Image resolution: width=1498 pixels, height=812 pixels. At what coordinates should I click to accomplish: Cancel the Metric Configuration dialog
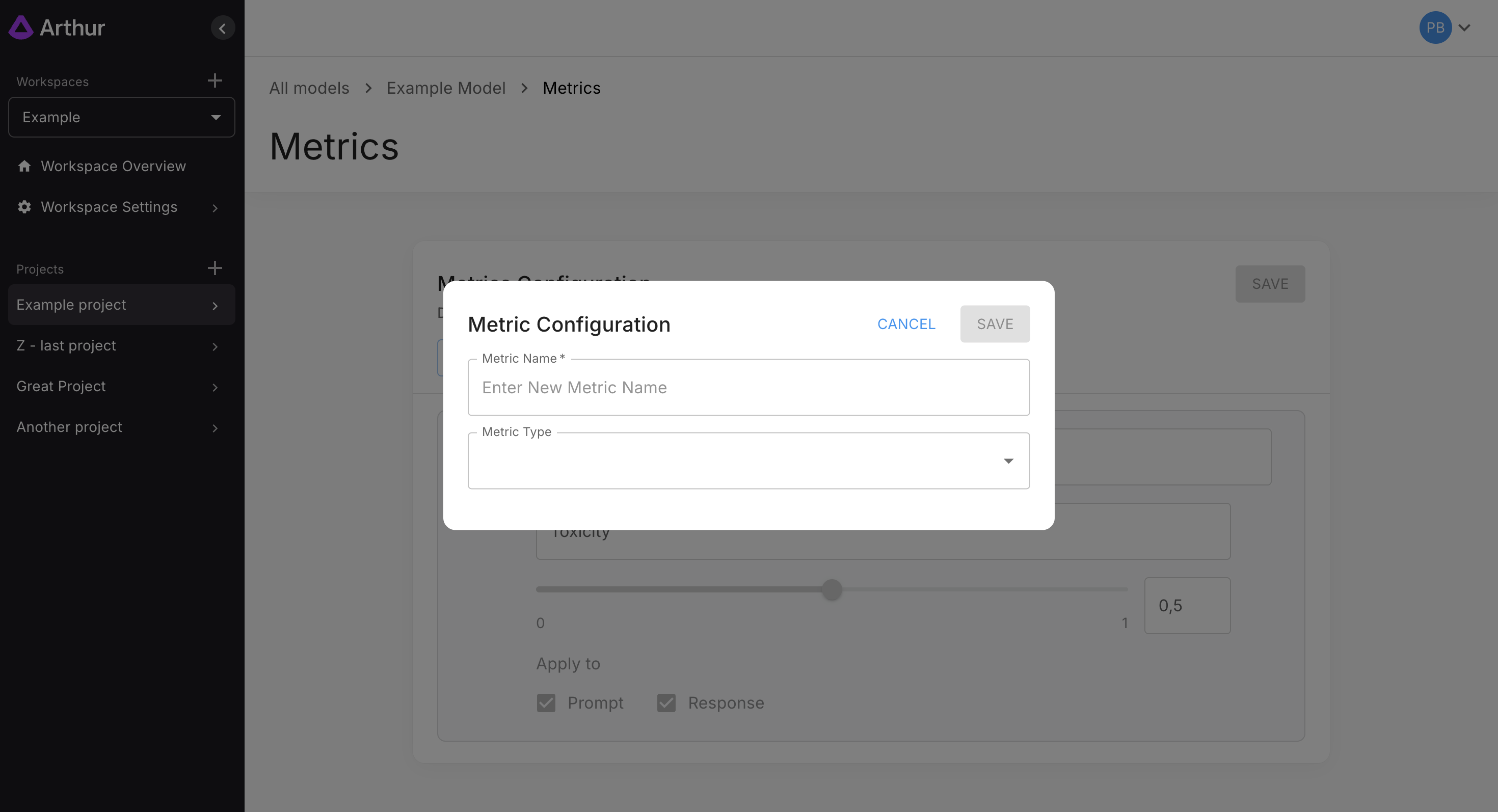coord(905,324)
